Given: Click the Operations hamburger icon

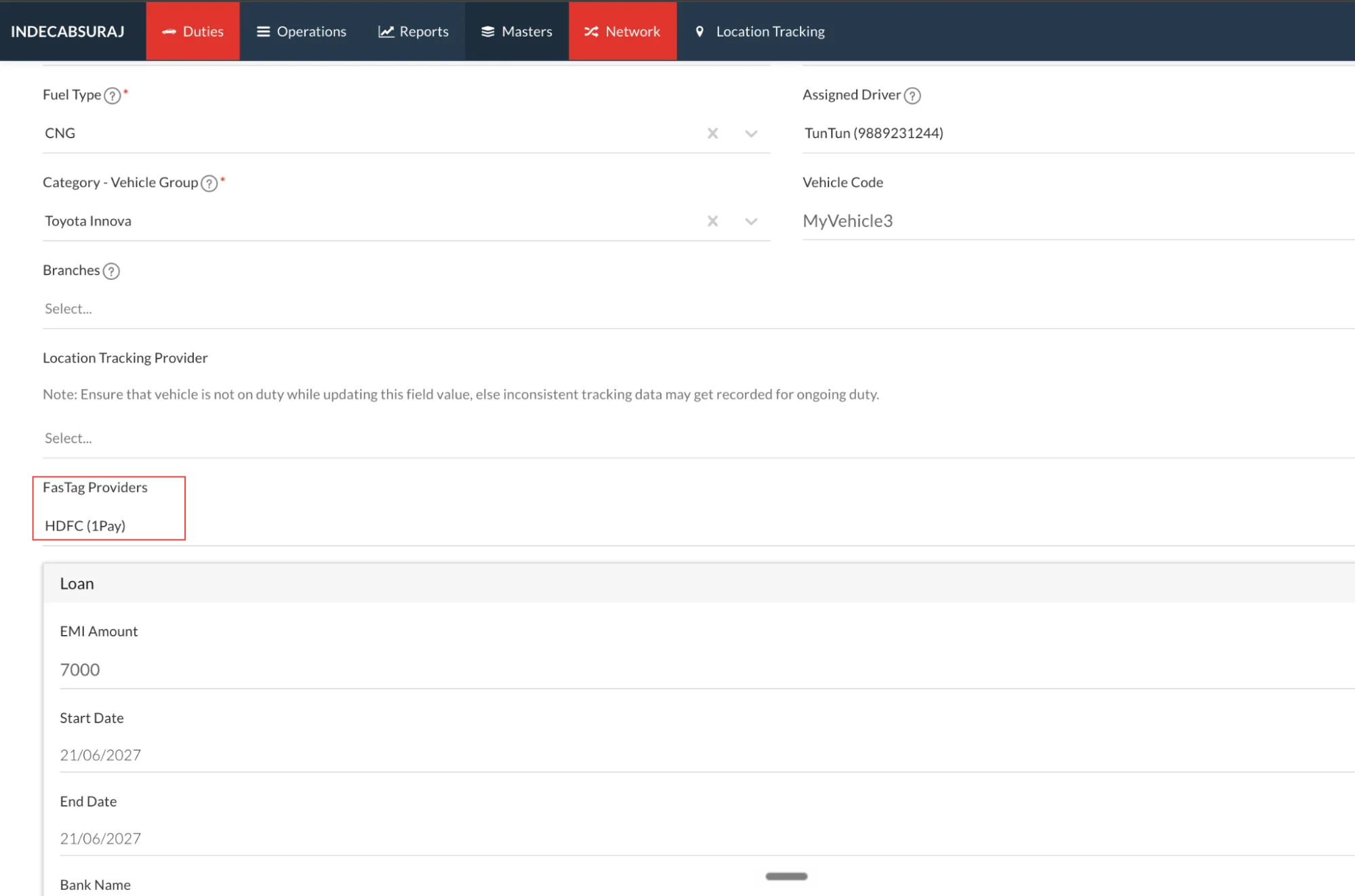Looking at the screenshot, I should pos(263,32).
